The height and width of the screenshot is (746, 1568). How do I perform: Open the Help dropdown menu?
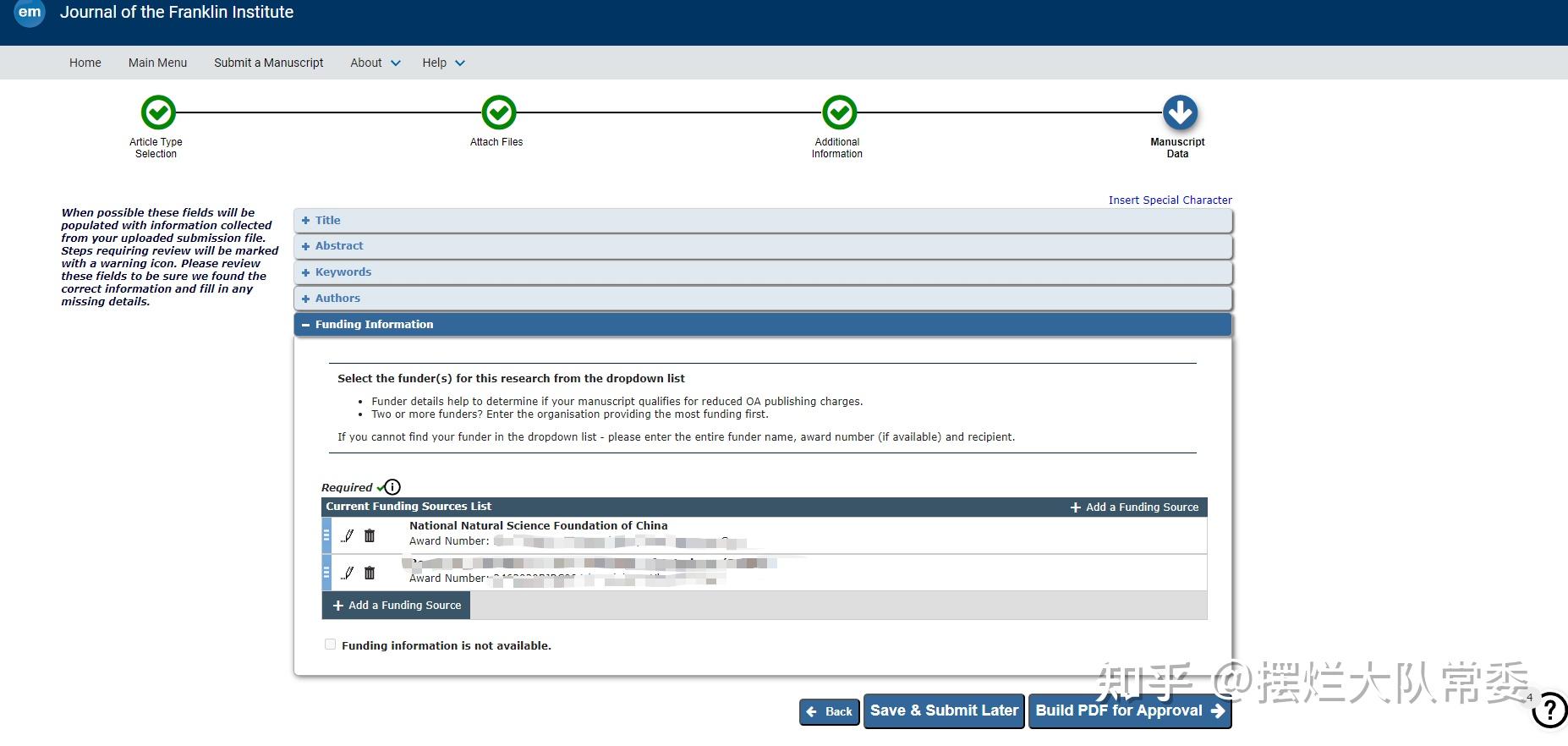(444, 63)
